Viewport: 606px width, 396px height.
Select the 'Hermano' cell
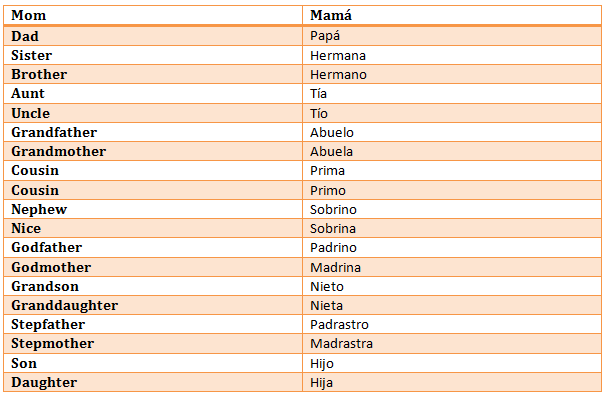click(452, 74)
